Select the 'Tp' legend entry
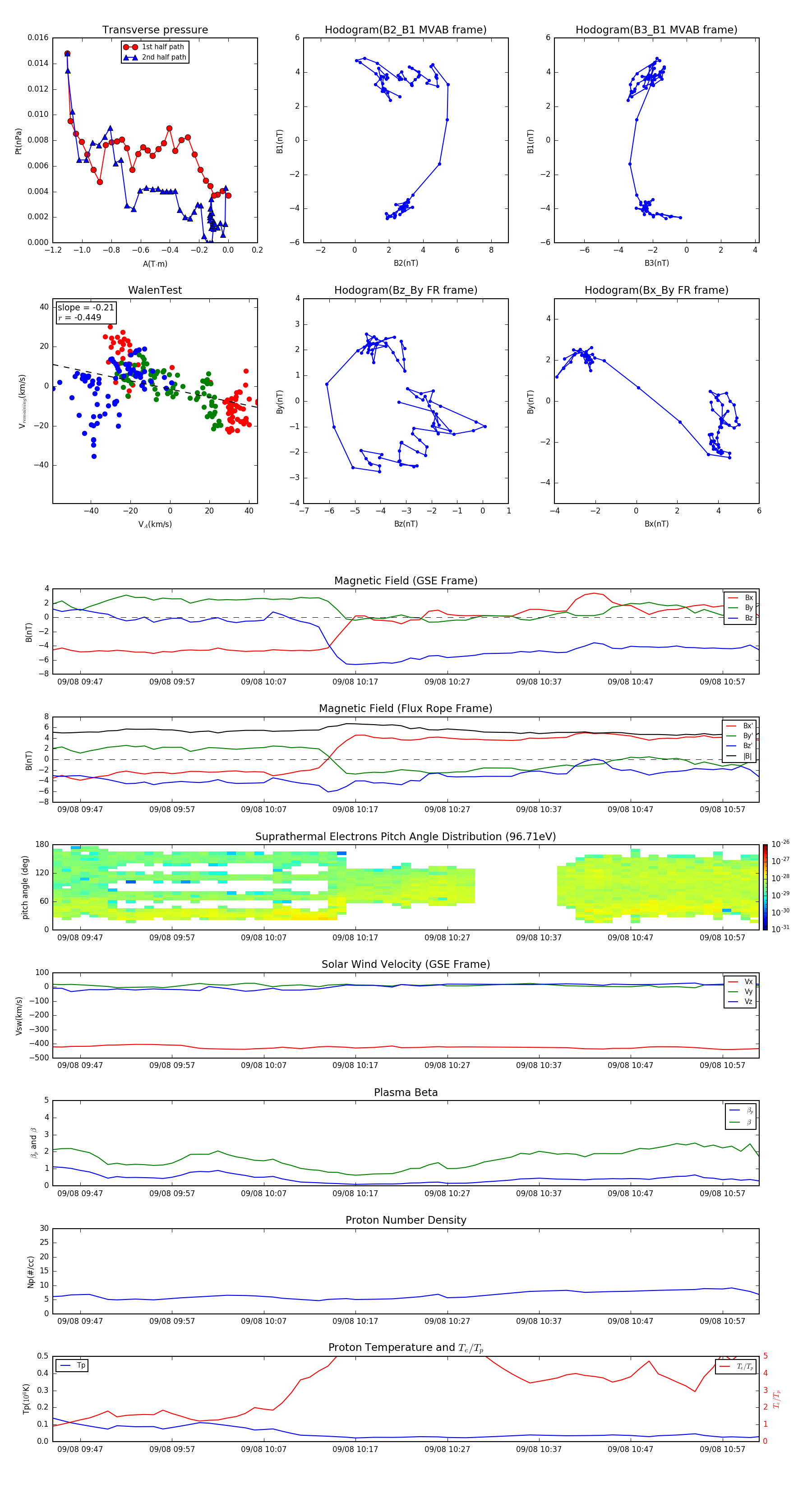 tap(72, 1365)
